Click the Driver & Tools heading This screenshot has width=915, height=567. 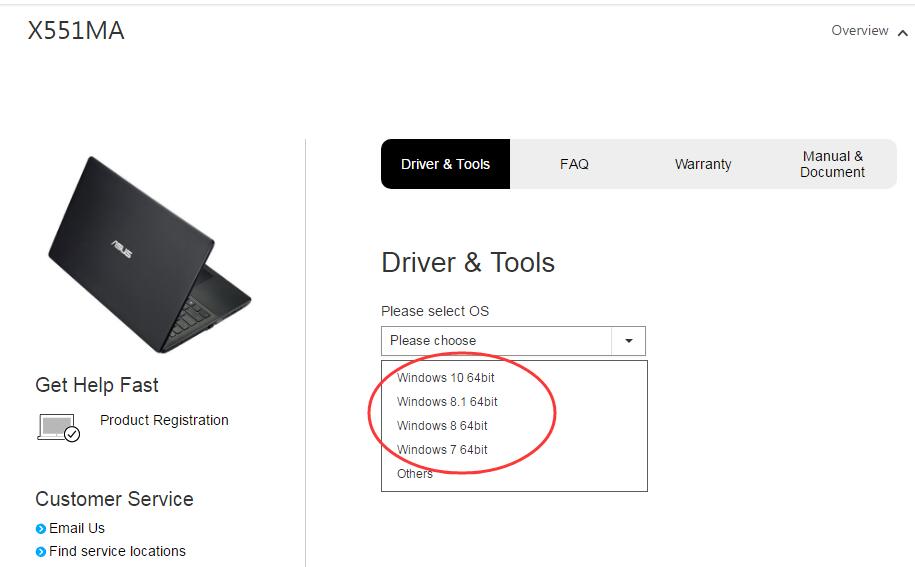coord(467,262)
